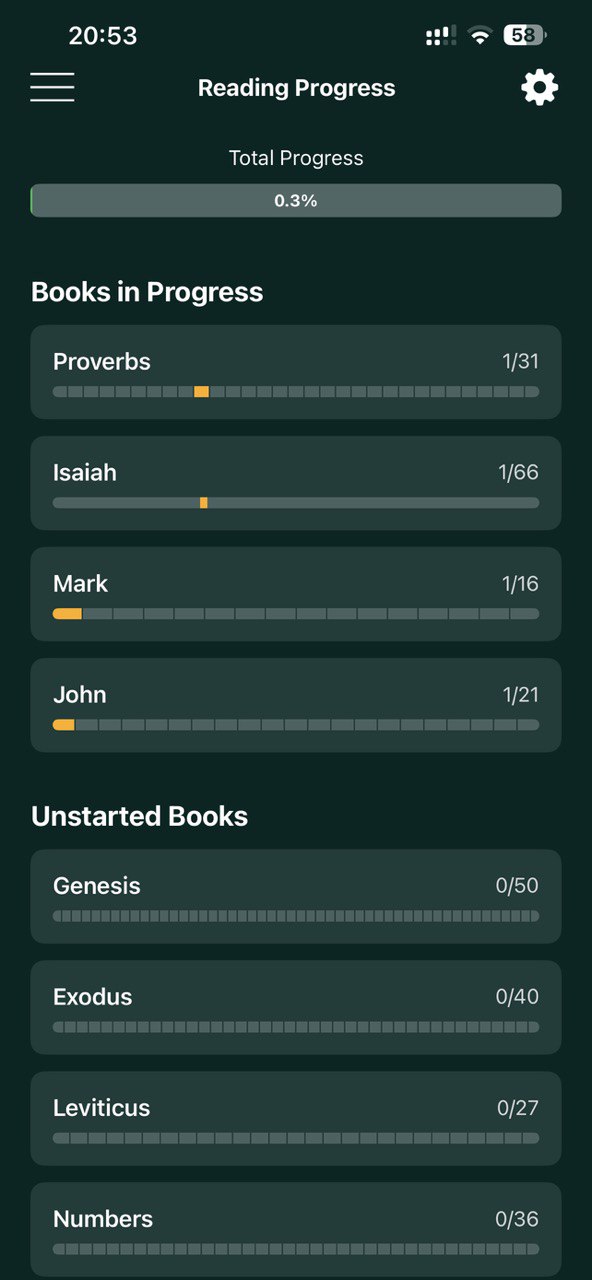This screenshot has width=592, height=1280.
Task: Open the Isaiah reading progress card
Action: [x=296, y=483]
